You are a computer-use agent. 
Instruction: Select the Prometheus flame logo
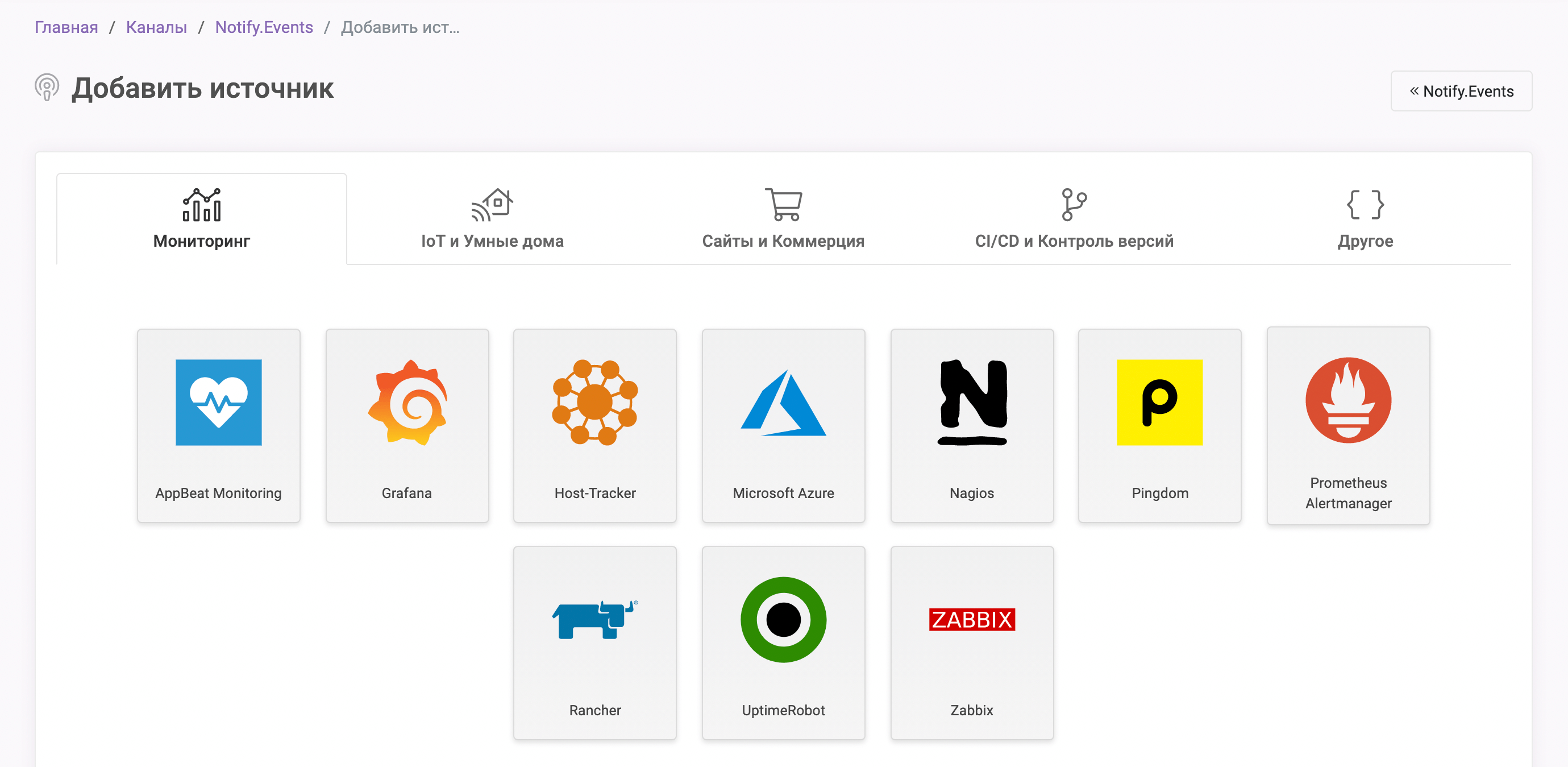click(1348, 400)
